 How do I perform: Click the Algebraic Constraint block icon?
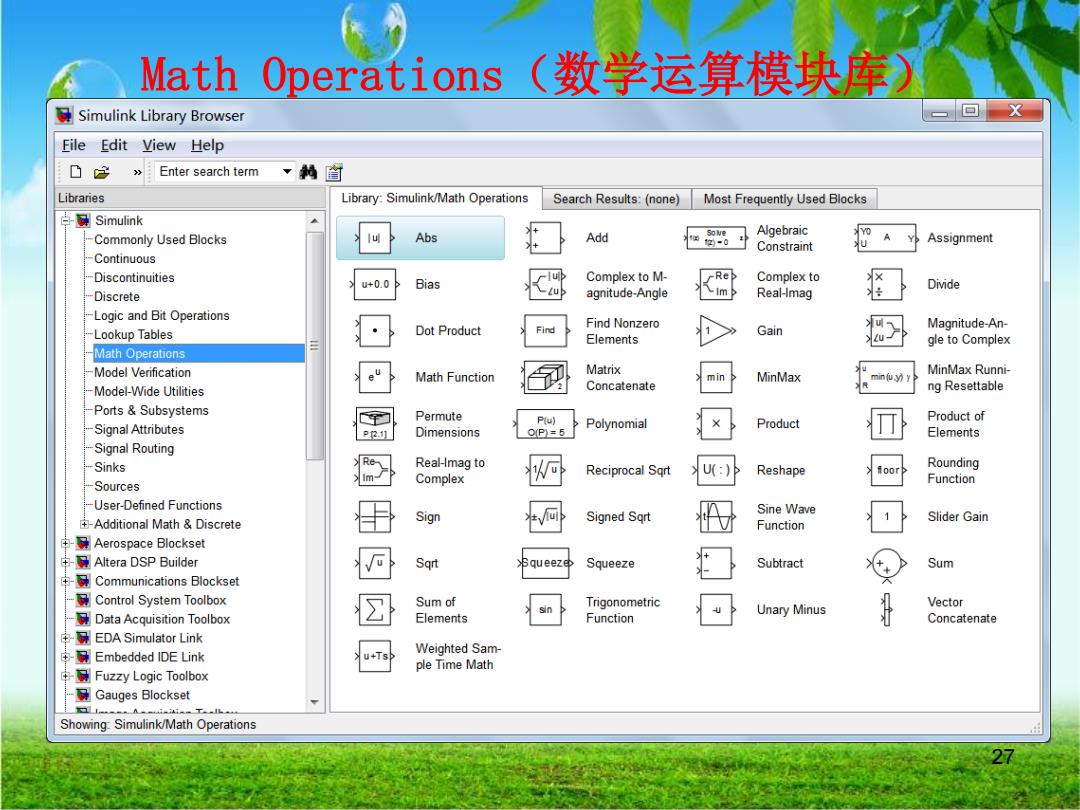716,238
